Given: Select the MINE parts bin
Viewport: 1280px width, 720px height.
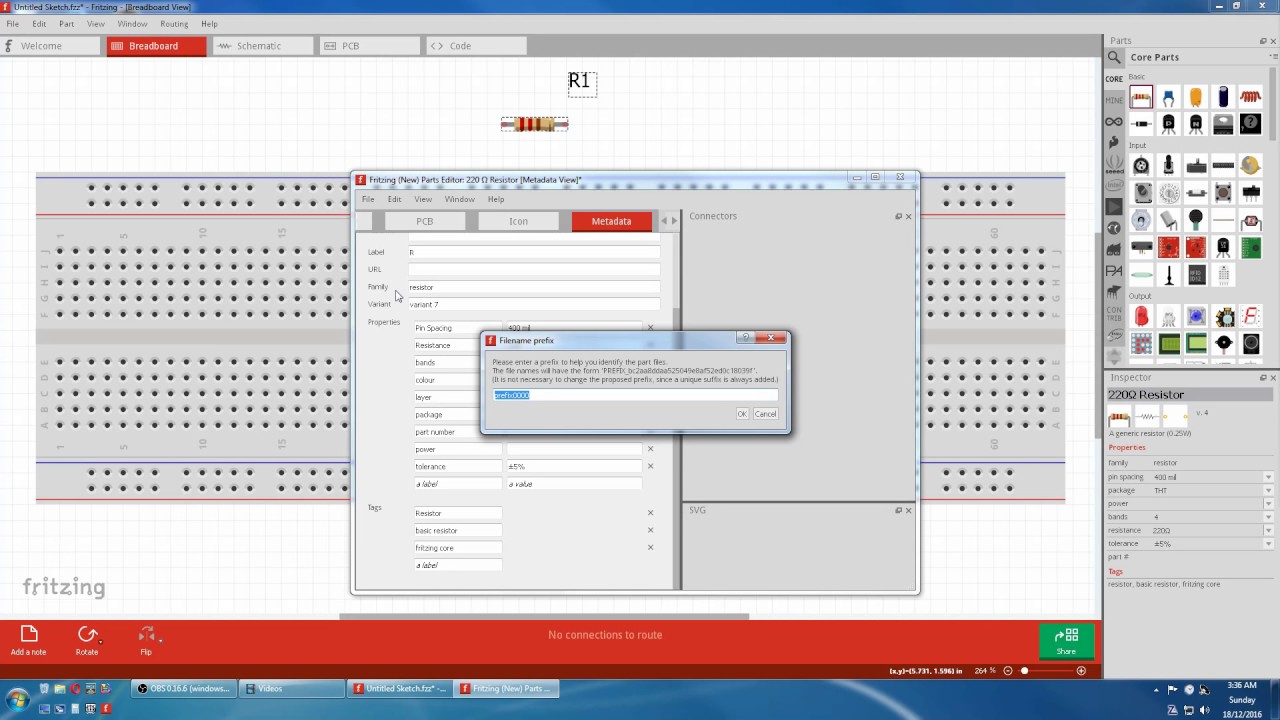Looking at the screenshot, I should 1114,100.
